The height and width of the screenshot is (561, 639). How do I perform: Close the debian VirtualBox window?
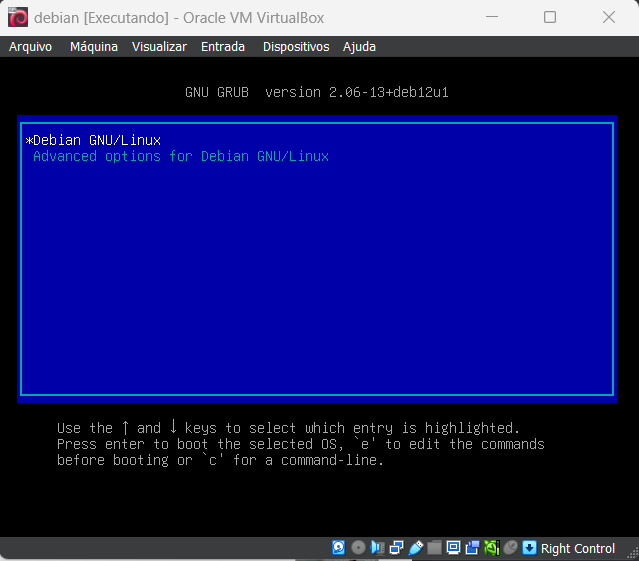(x=609, y=17)
